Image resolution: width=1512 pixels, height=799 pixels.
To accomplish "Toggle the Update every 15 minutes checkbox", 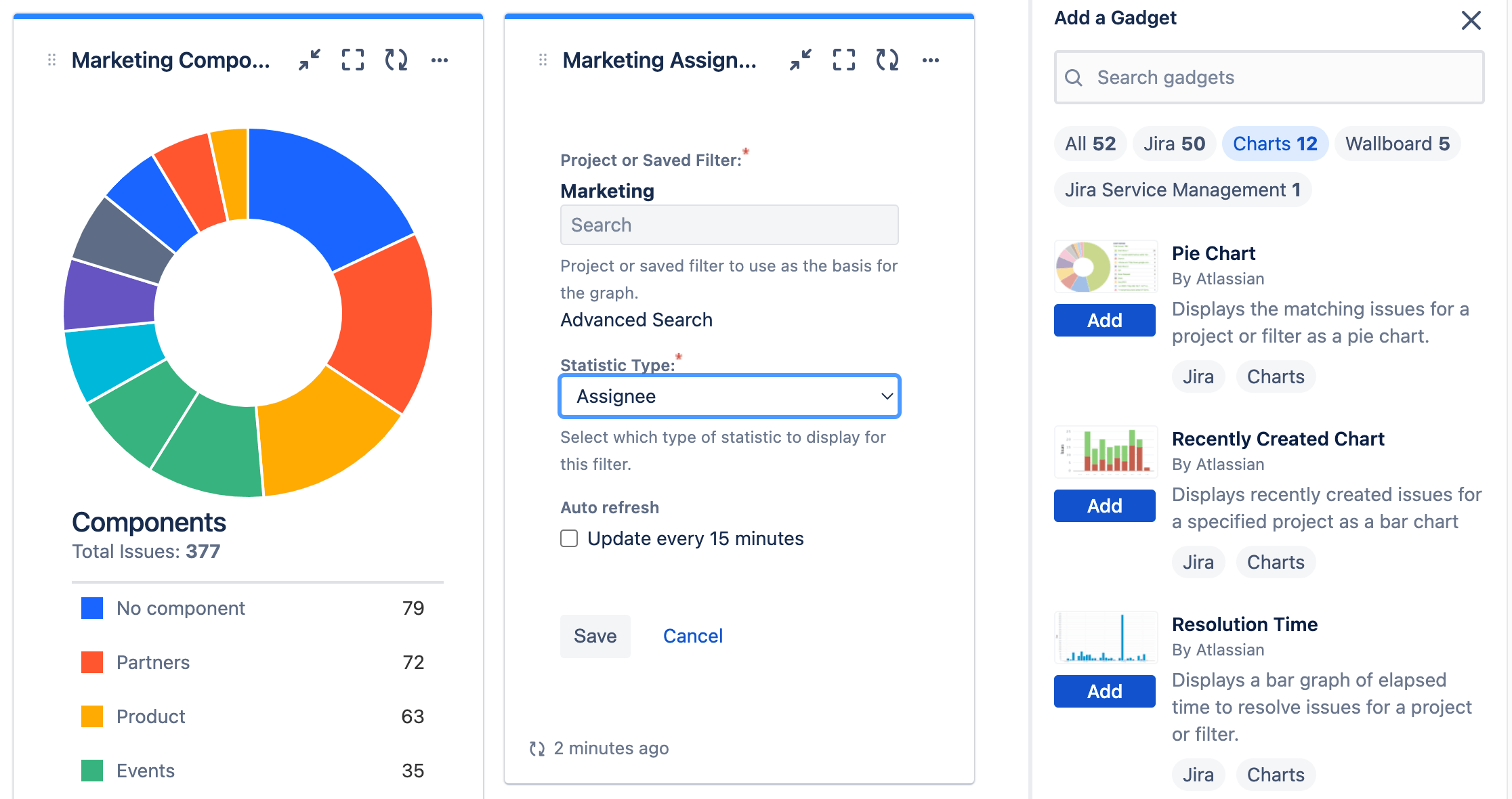I will (x=568, y=539).
